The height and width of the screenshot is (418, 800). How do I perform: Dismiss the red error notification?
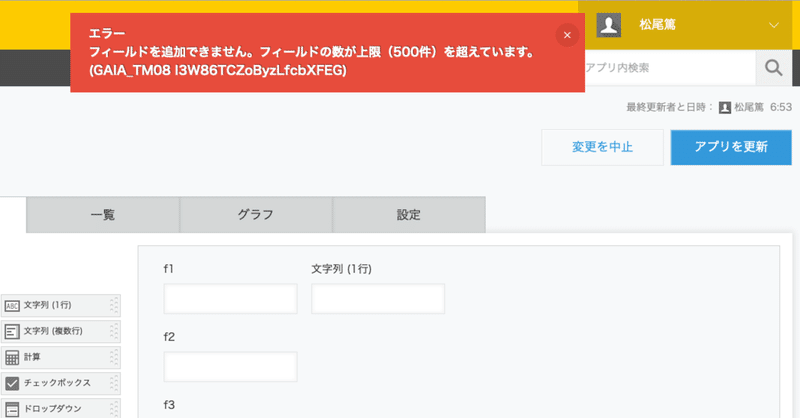(x=567, y=35)
